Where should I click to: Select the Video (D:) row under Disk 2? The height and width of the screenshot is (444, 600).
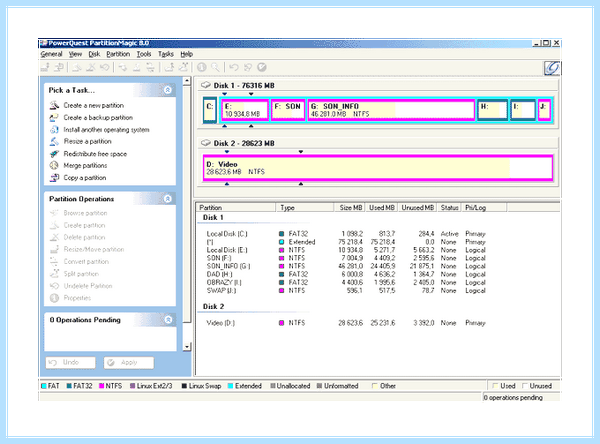coord(346,323)
